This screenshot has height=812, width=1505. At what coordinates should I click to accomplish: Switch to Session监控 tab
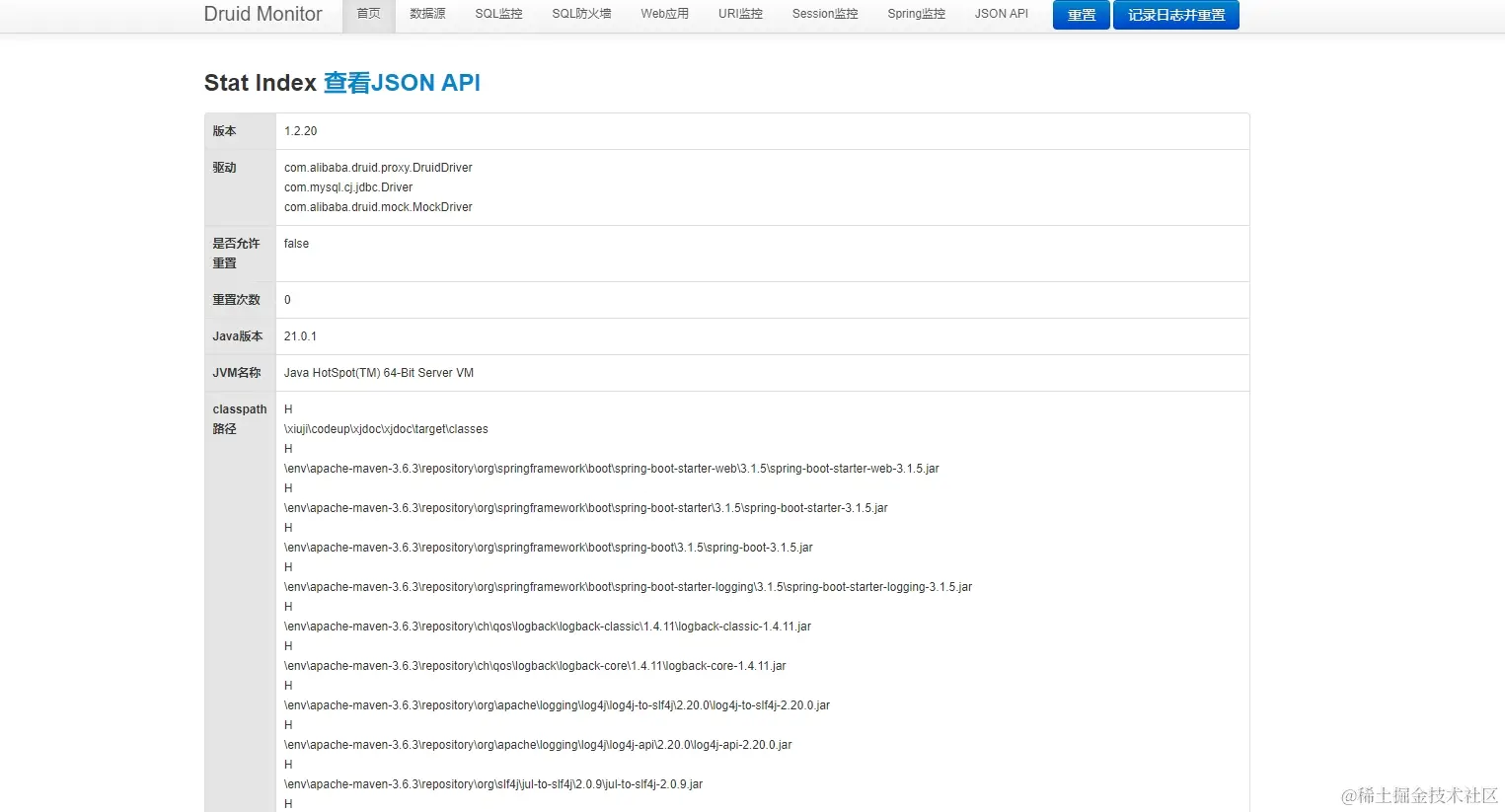click(x=824, y=14)
